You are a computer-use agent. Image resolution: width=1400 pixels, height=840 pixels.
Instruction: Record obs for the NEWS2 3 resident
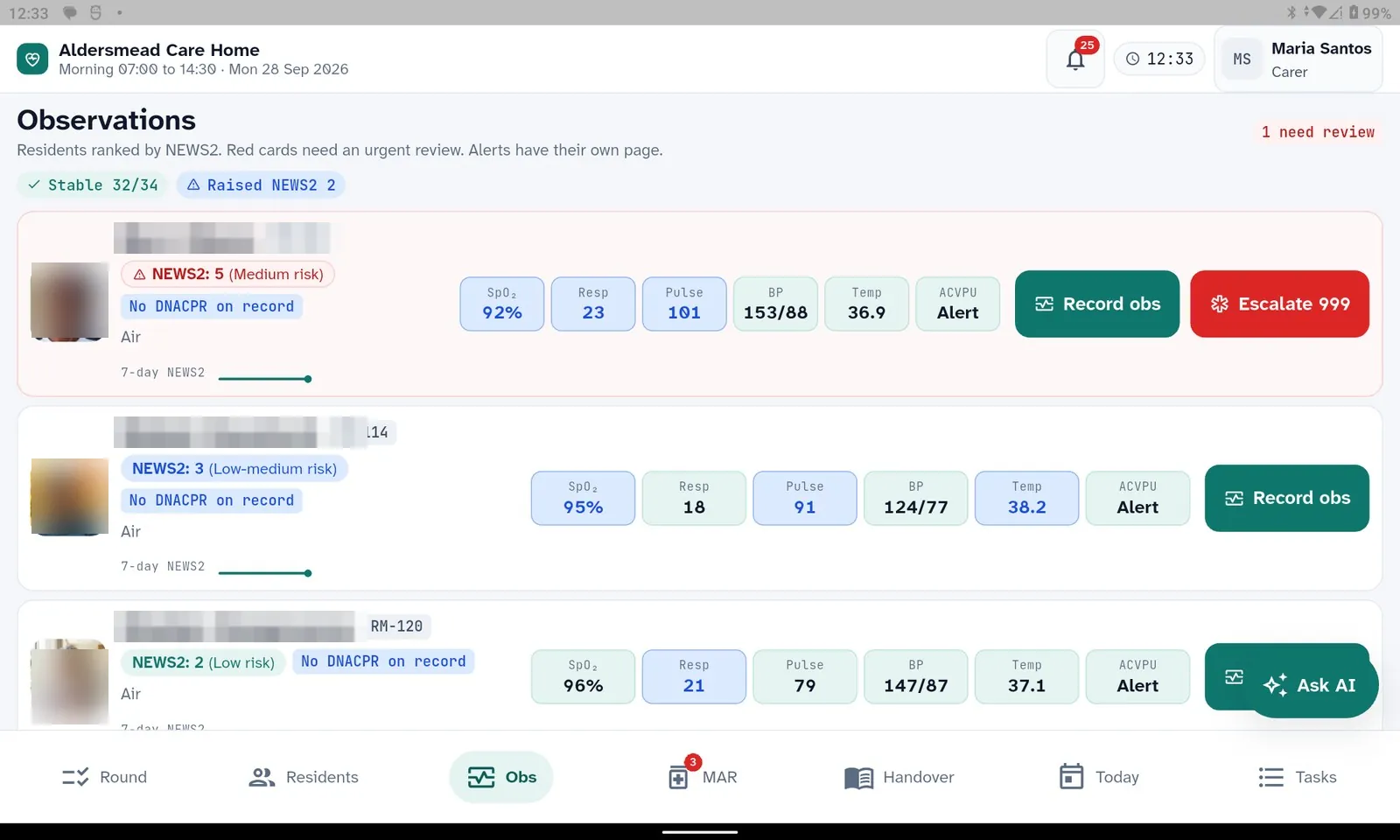pyautogui.click(x=1286, y=498)
